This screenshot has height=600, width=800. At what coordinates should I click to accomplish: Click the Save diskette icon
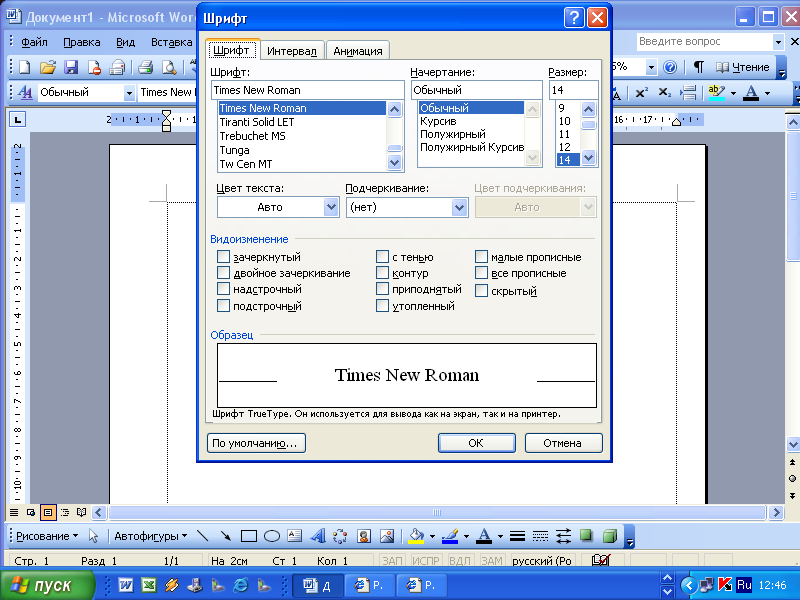[71, 67]
